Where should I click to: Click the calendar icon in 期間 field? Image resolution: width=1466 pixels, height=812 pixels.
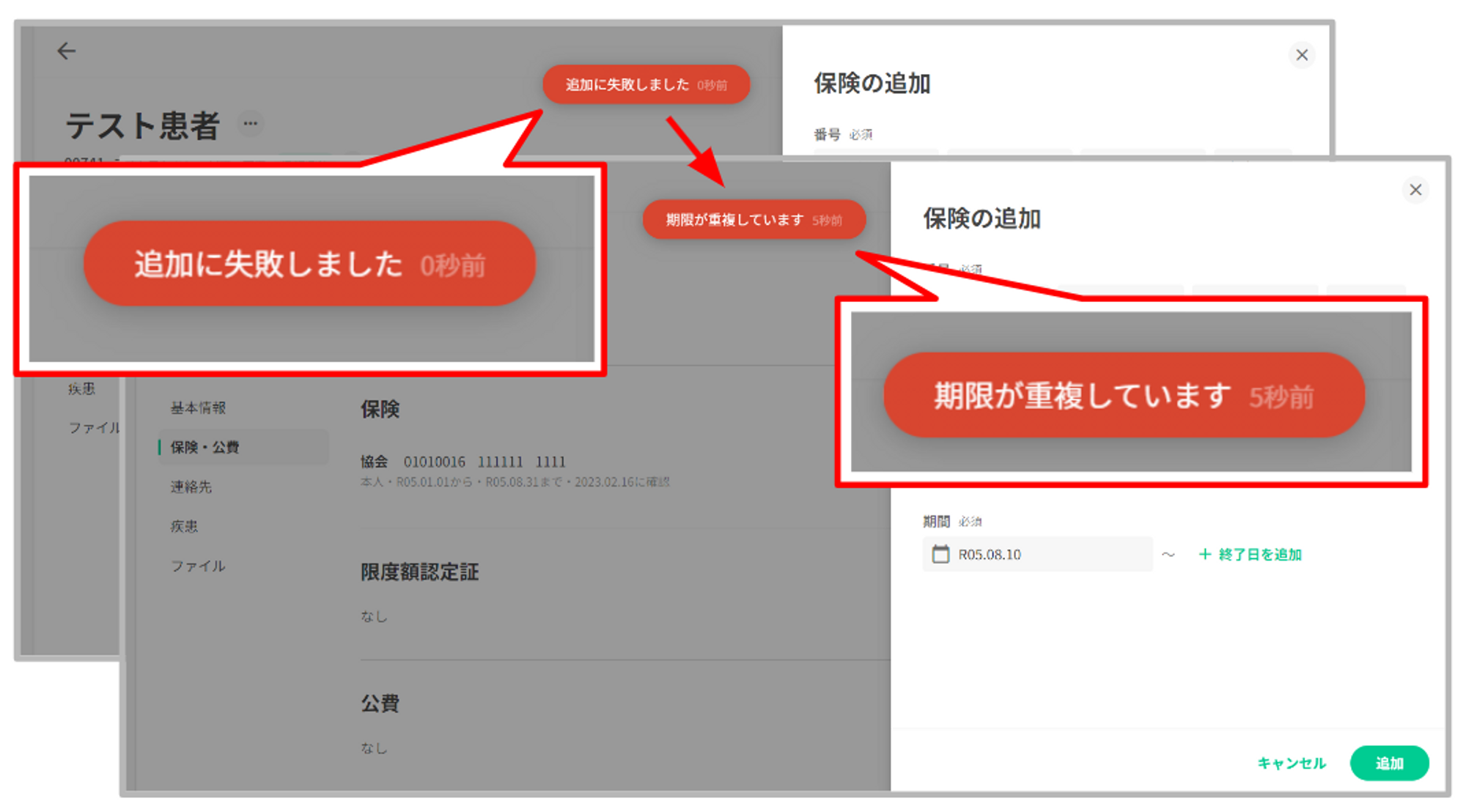click(x=940, y=554)
